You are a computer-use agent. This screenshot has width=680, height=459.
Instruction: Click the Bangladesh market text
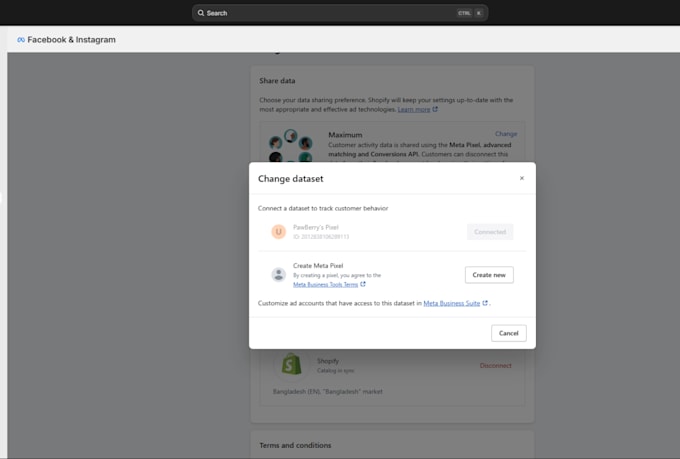327,391
